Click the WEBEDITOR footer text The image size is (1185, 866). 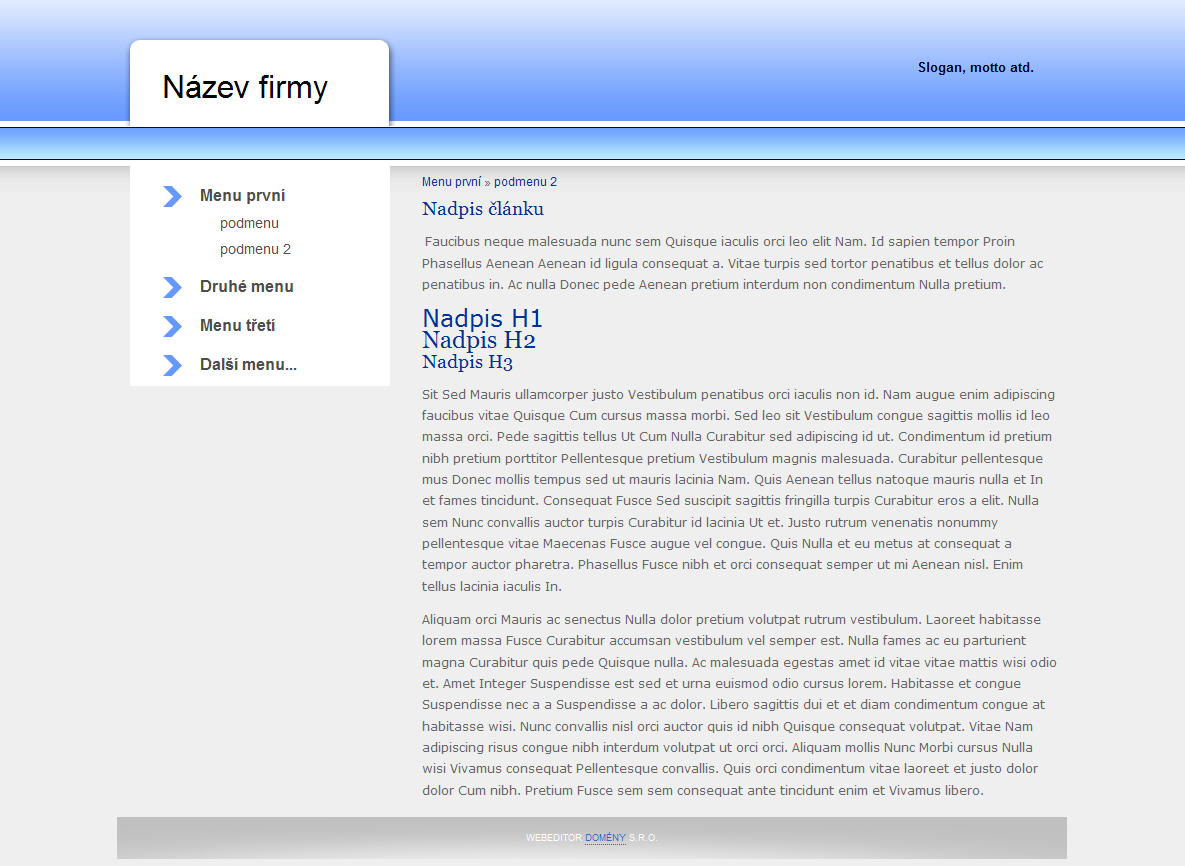coord(554,838)
